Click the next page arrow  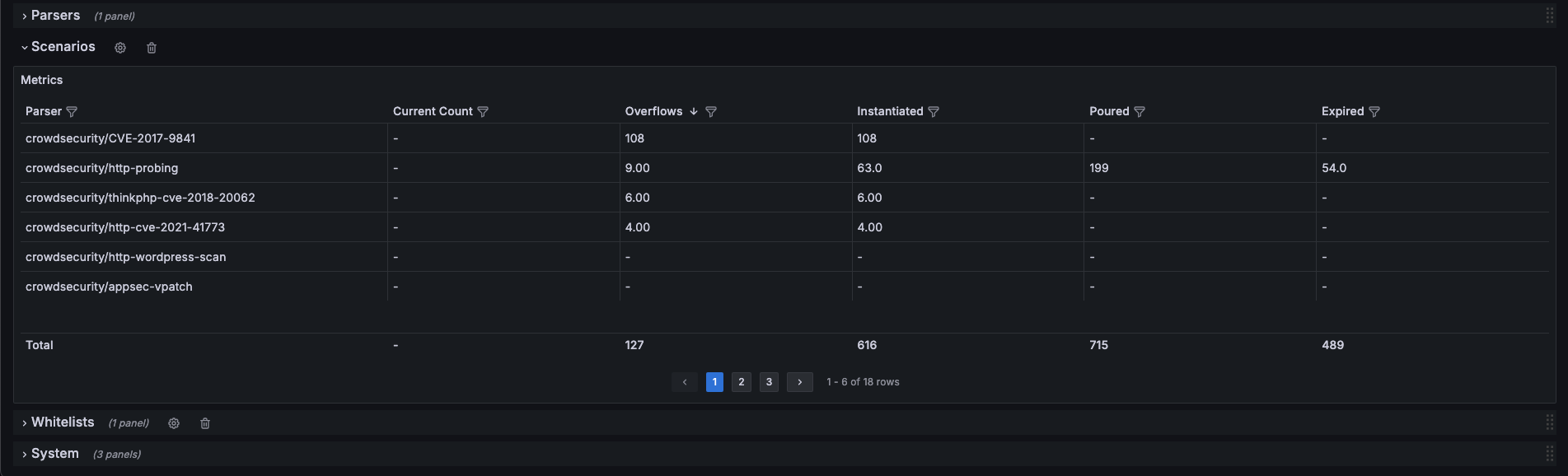pos(799,382)
